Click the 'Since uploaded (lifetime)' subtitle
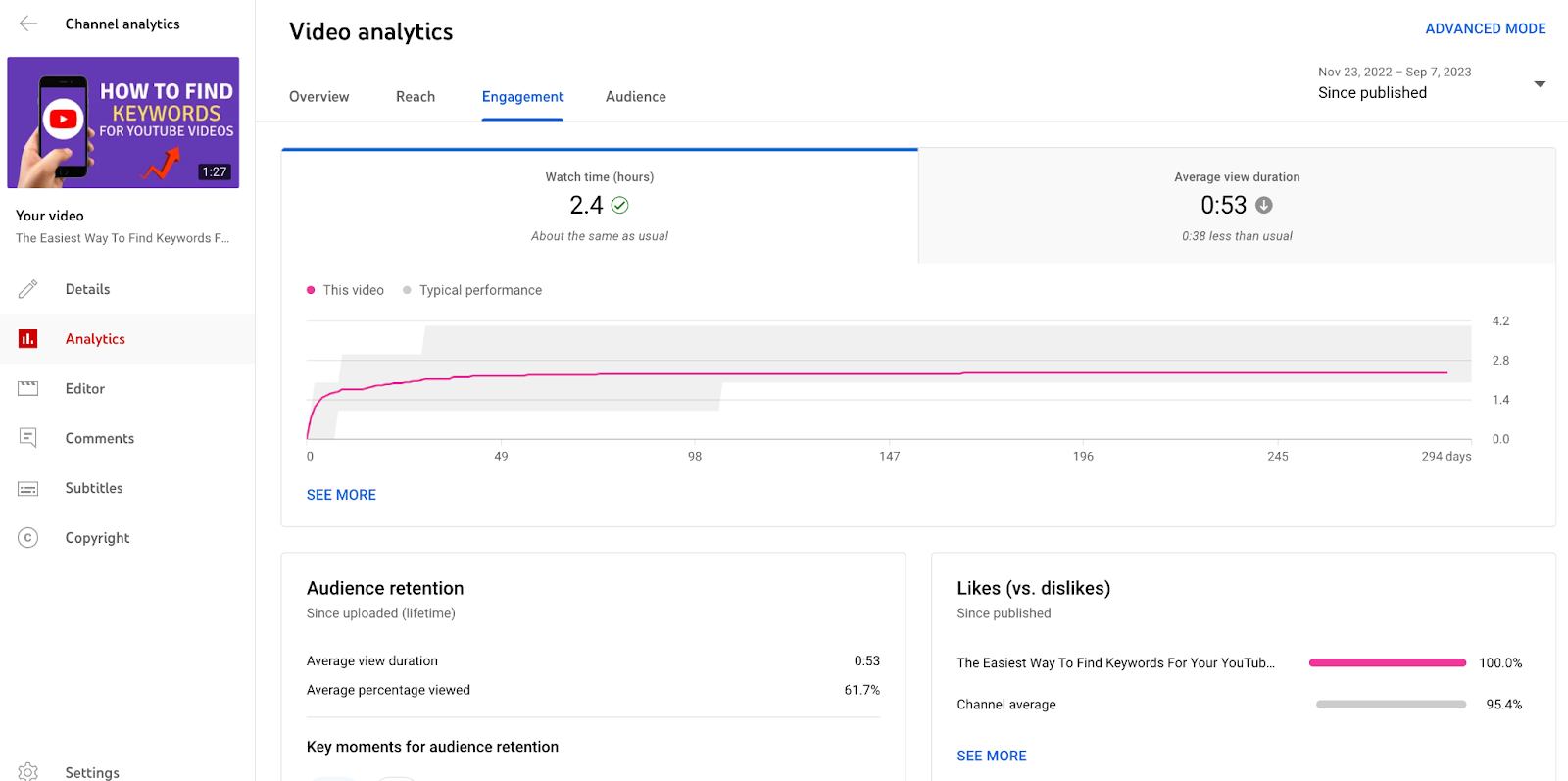This screenshot has height=781, width=1568. [x=381, y=613]
